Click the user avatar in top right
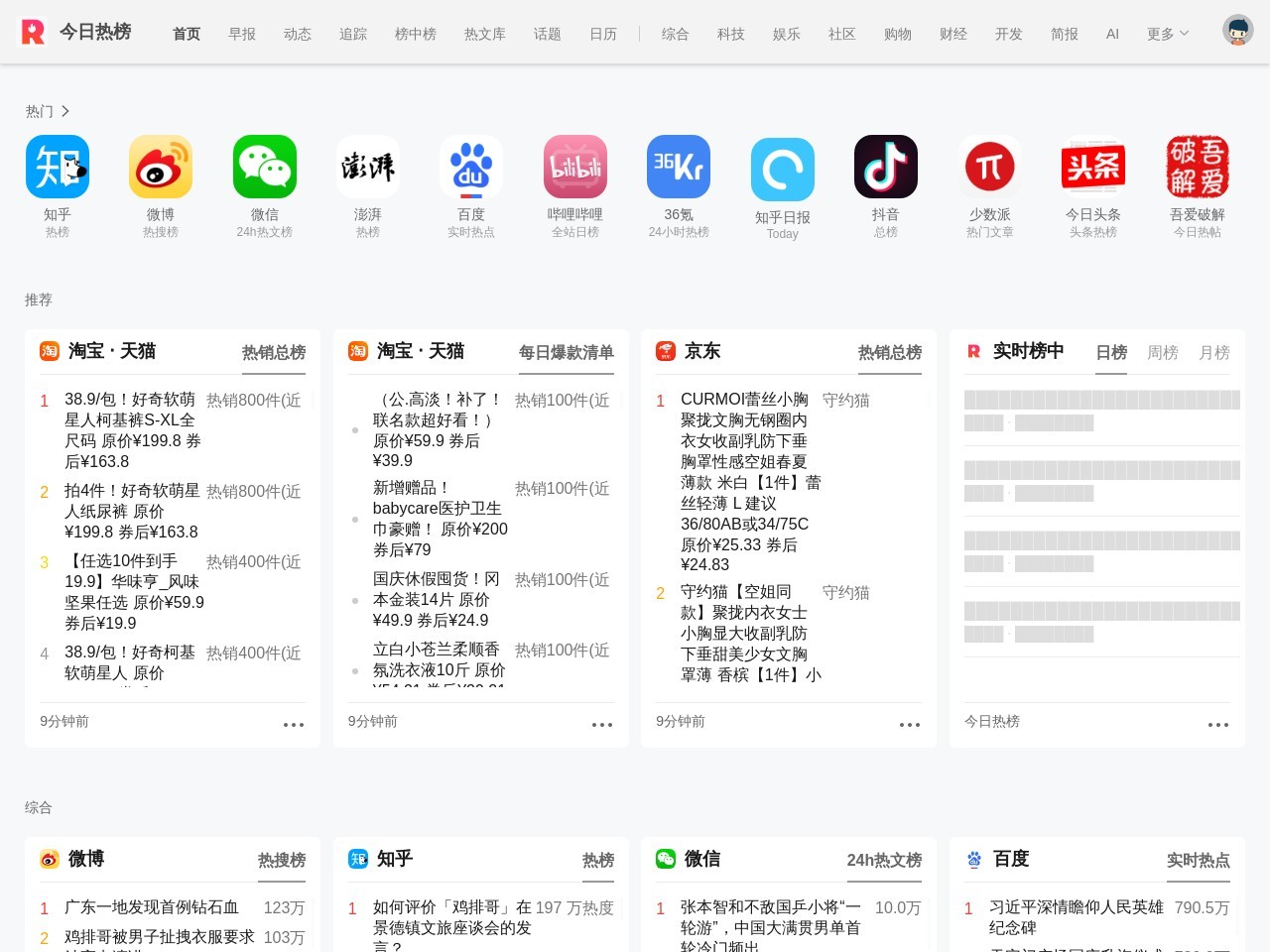The width and height of the screenshot is (1270, 952). tap(1237, 31)
